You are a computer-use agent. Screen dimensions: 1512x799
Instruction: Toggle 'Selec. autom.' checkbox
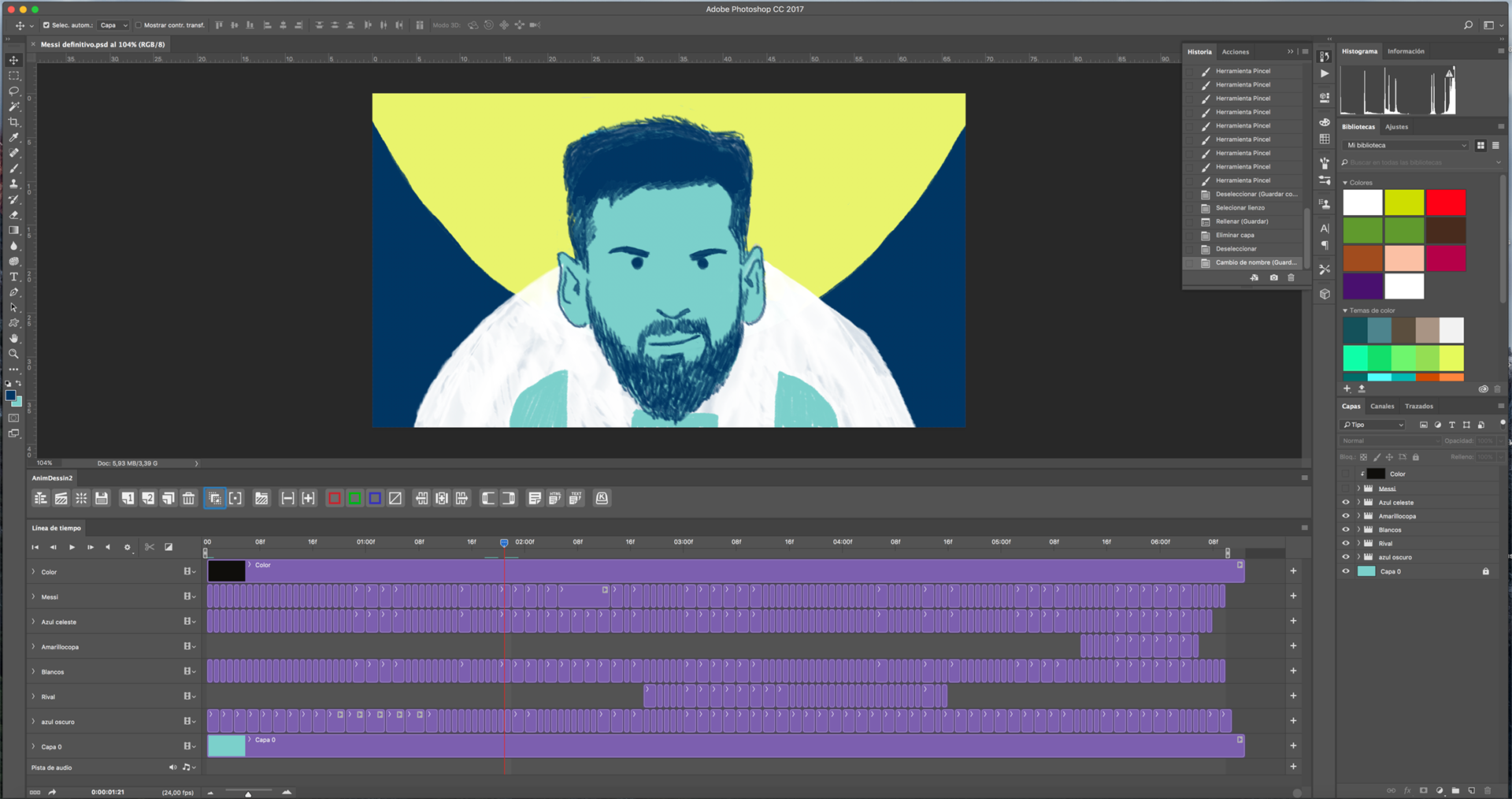point(46,25)
